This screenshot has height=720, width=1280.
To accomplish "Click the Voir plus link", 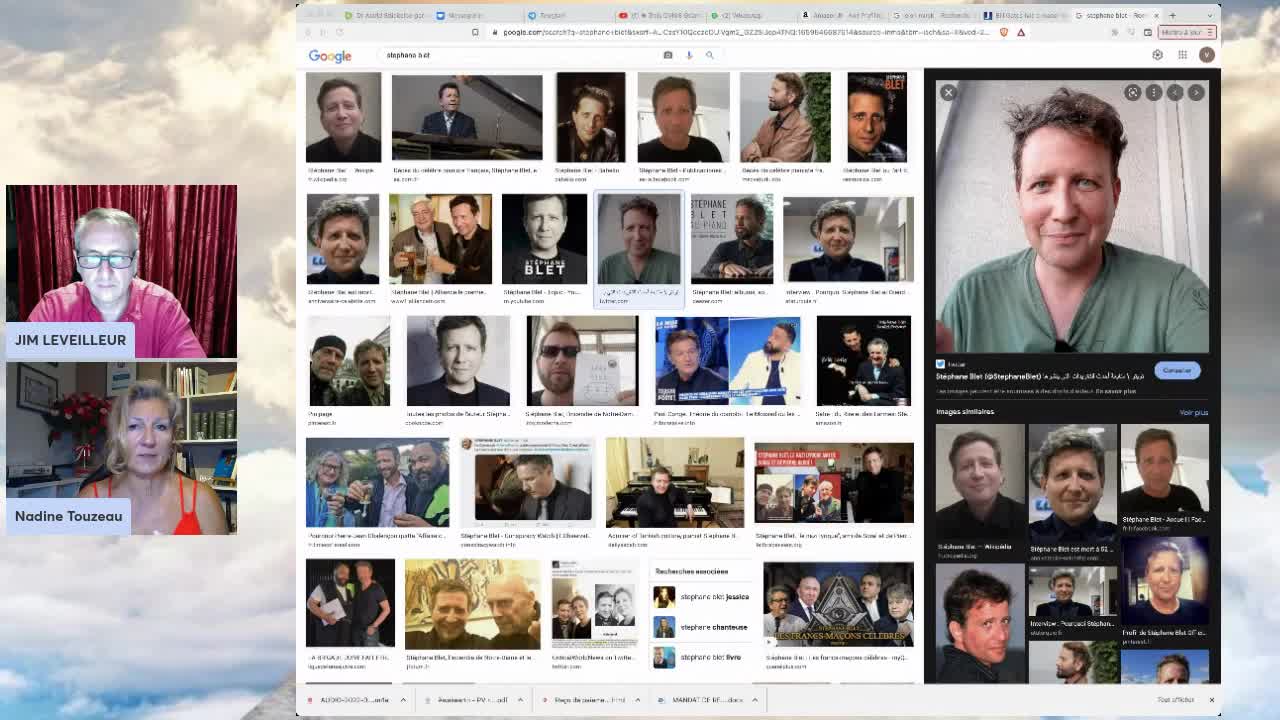I will (x=1193, y=412).
